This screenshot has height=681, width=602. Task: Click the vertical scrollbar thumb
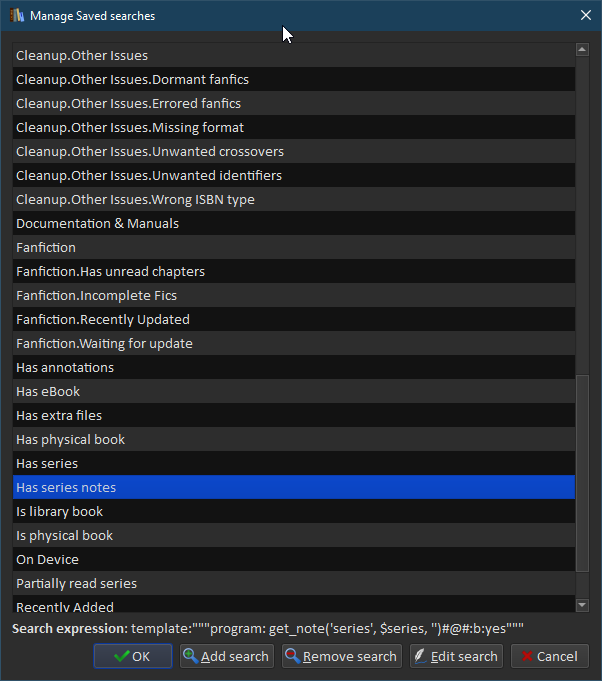[582, 470]
